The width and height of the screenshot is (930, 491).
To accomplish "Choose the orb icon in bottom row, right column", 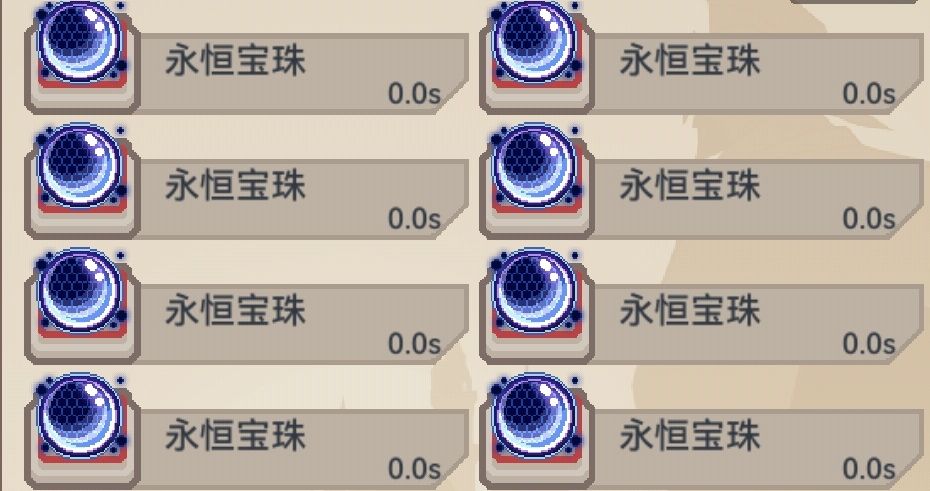I will (536, 417).
